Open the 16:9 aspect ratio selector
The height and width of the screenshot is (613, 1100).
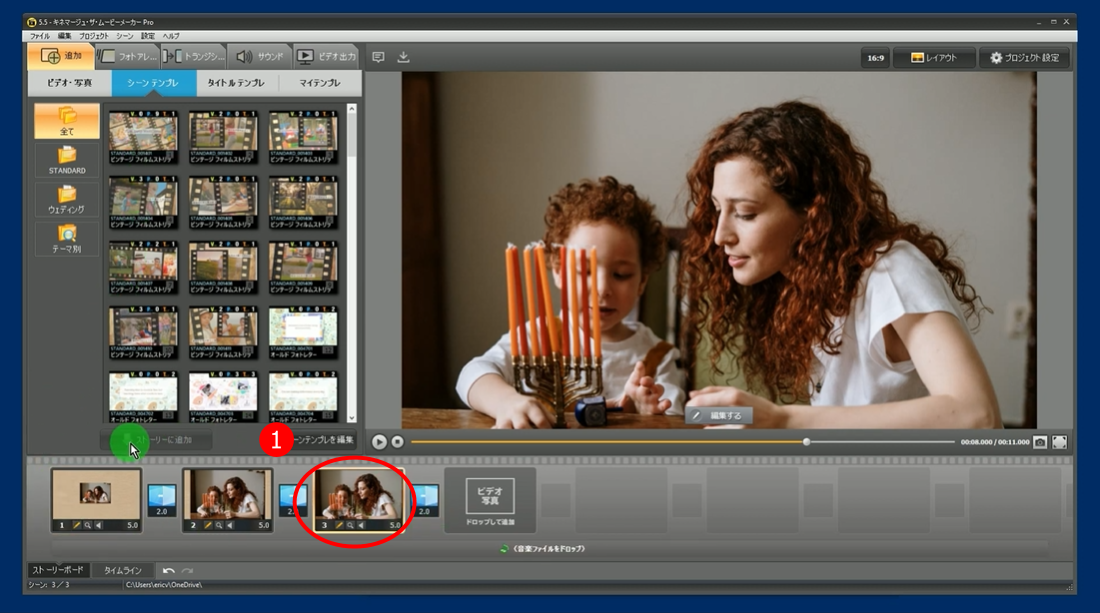875,58
